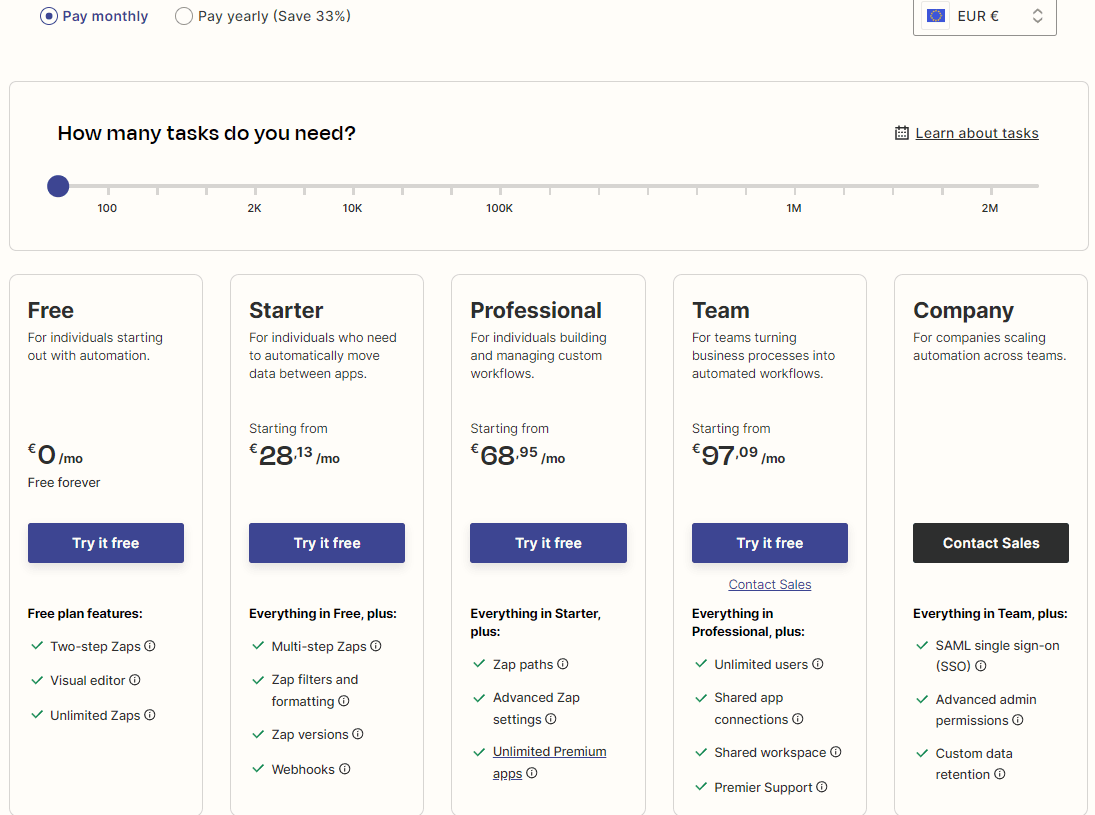Show info for Custom data retention
This screenshot has width=1095, height=815.
999,774
